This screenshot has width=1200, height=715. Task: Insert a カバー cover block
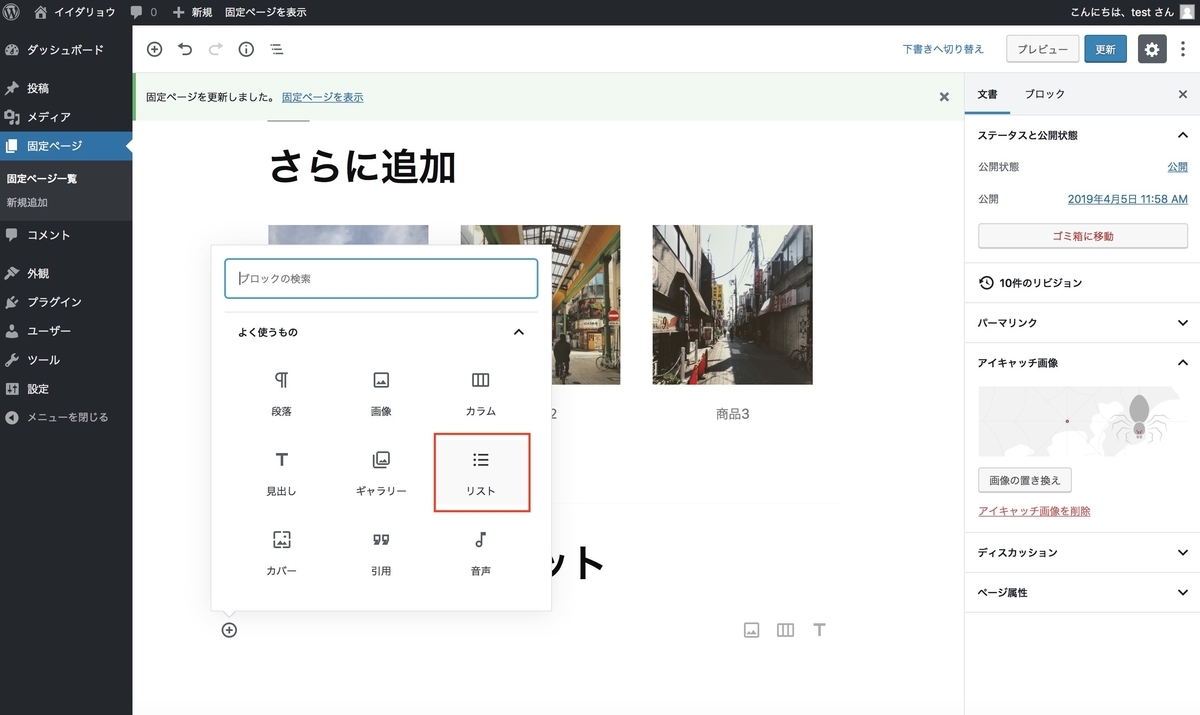281,553
